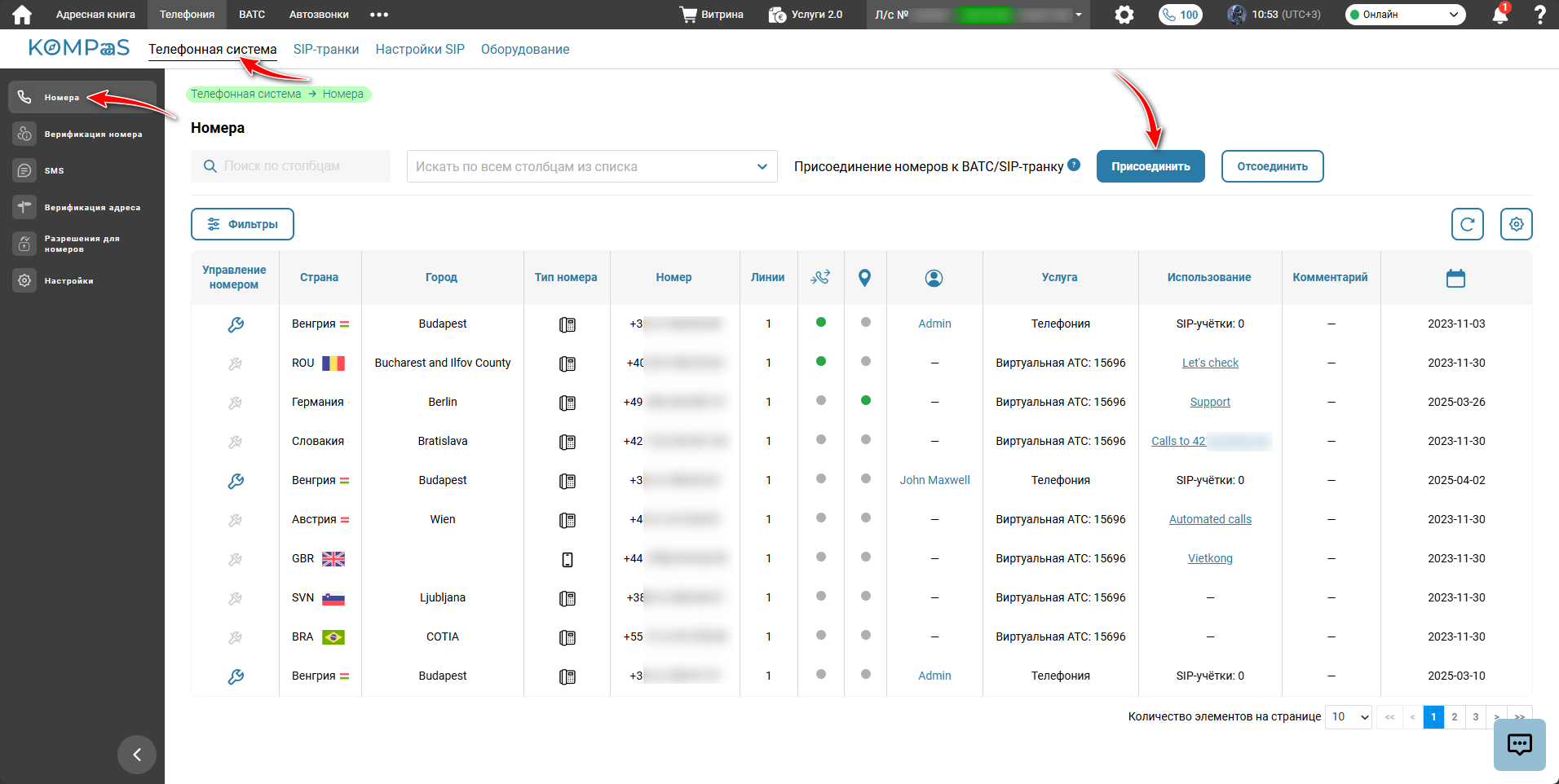Click the disabled wrench in ROU row
Screen dimensions: 1559x784
[236, 363]
